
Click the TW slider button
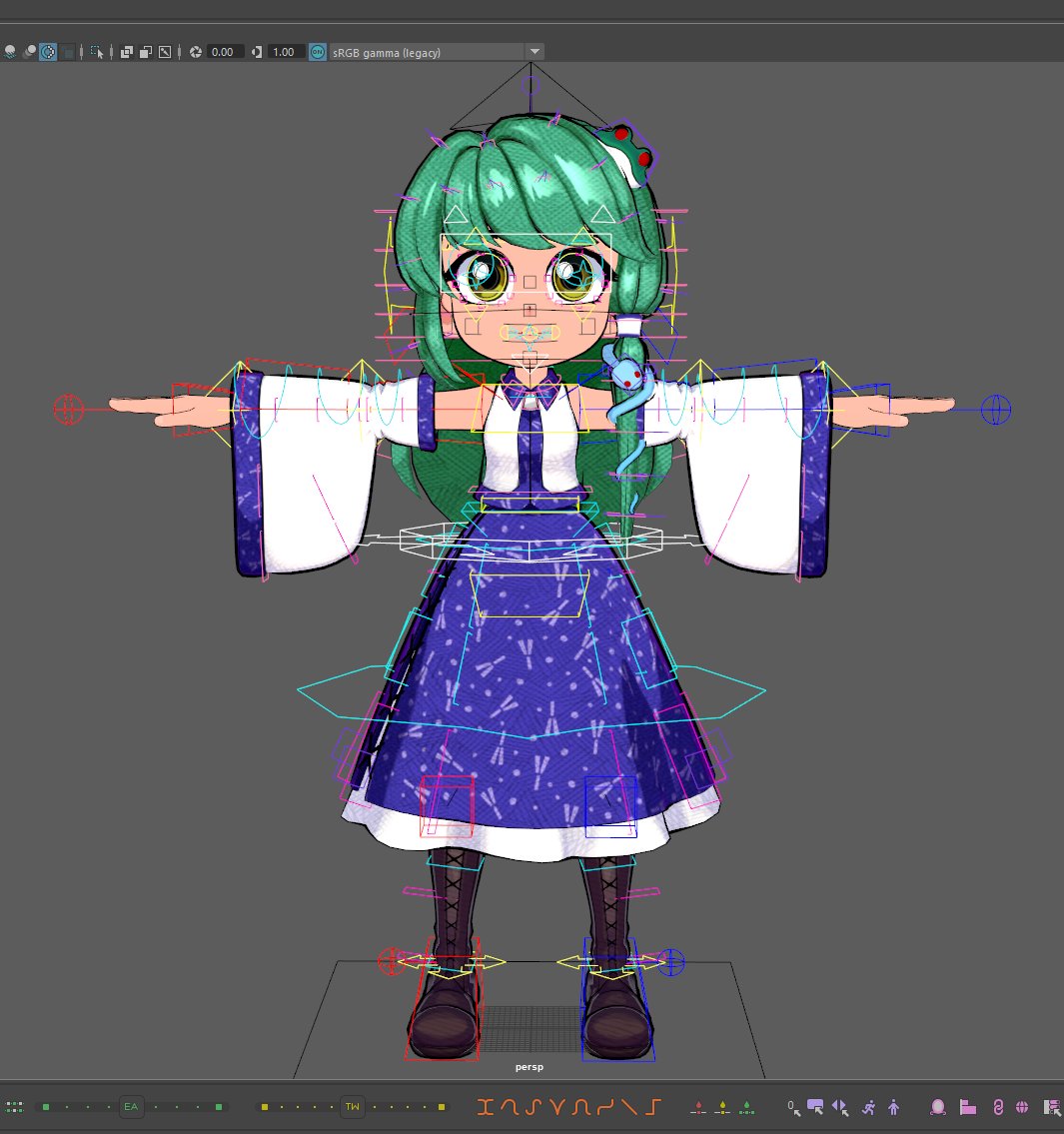pyautogui.click(x=353, y=1106)
